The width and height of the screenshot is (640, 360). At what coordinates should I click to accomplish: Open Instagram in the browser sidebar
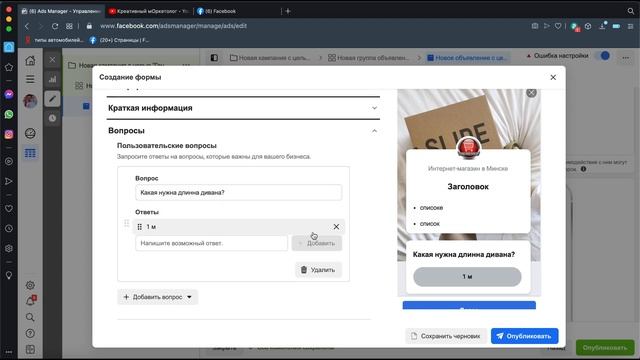click(x=9, y=134)
